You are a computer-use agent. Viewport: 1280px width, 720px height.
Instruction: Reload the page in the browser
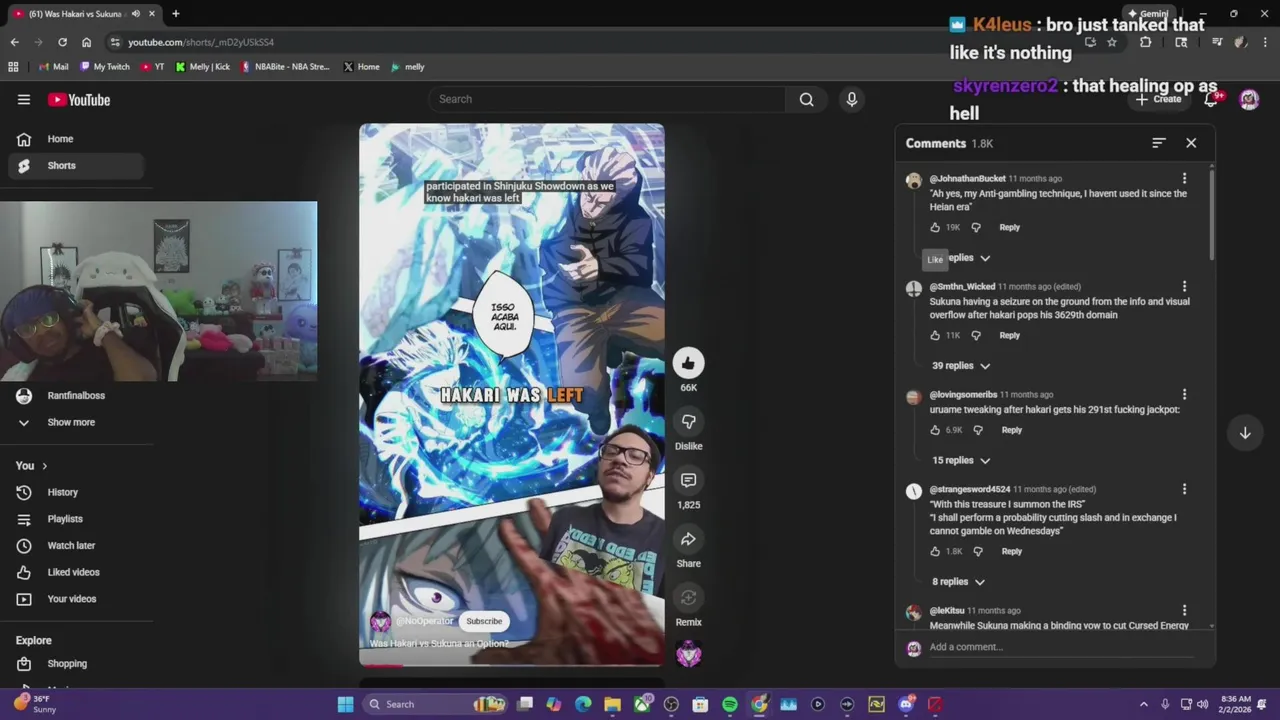click(62, 42)
